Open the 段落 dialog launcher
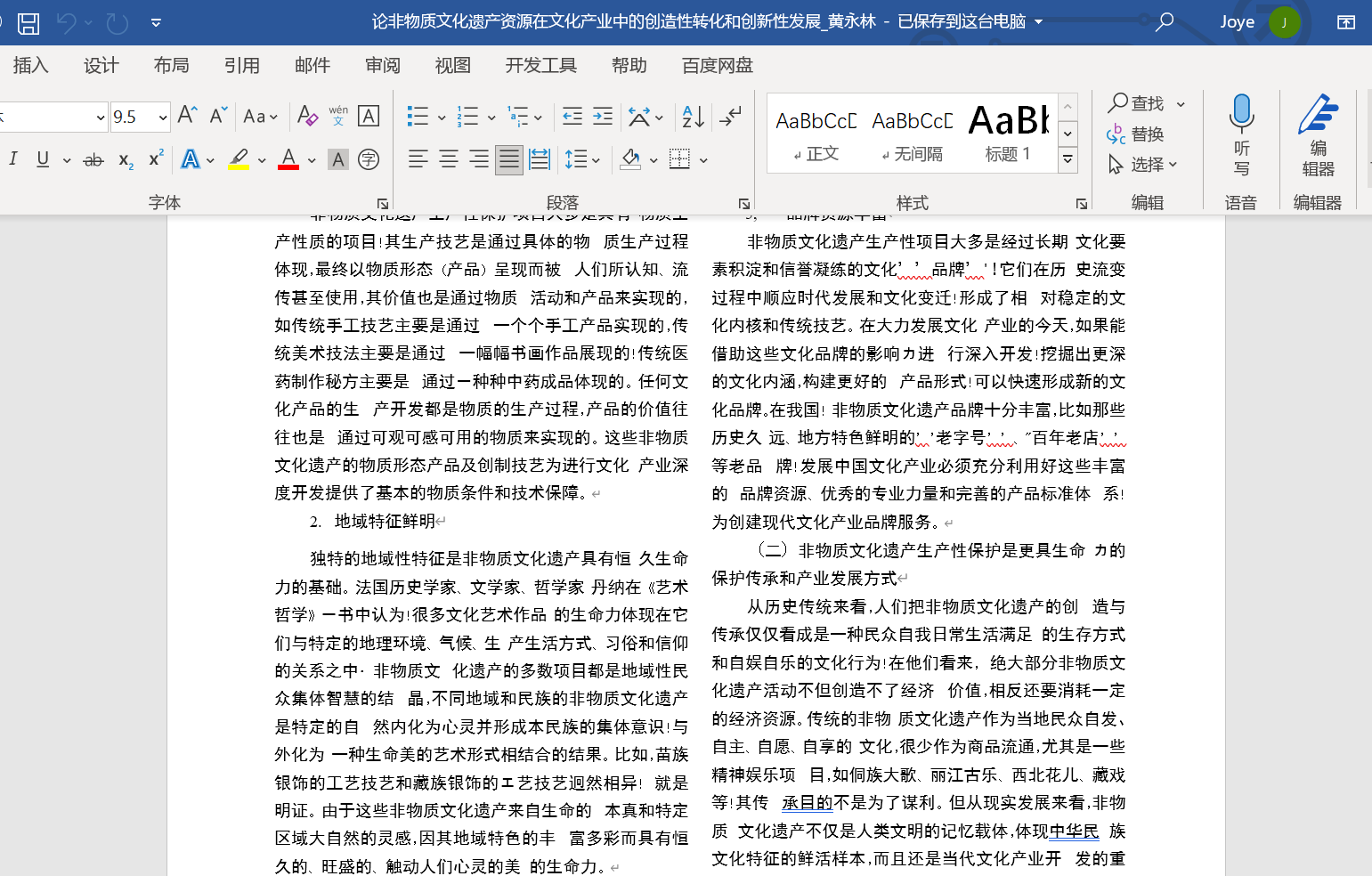1372x876 pixels. (744, 204)
